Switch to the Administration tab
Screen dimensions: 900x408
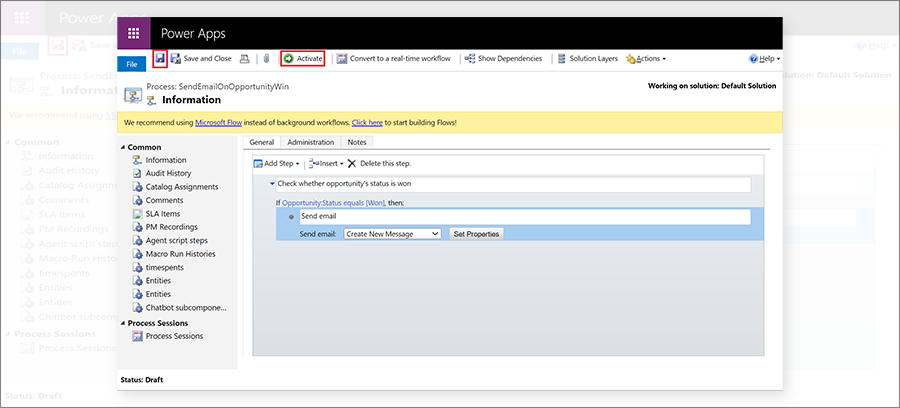tap(311, 142)
